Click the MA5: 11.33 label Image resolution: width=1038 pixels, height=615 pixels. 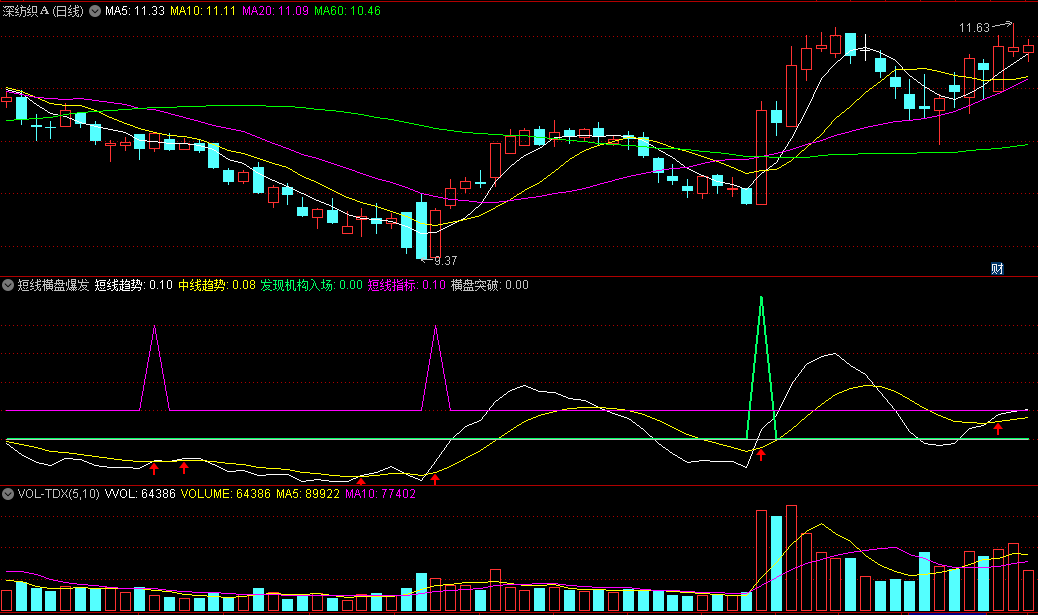(134, 11)
